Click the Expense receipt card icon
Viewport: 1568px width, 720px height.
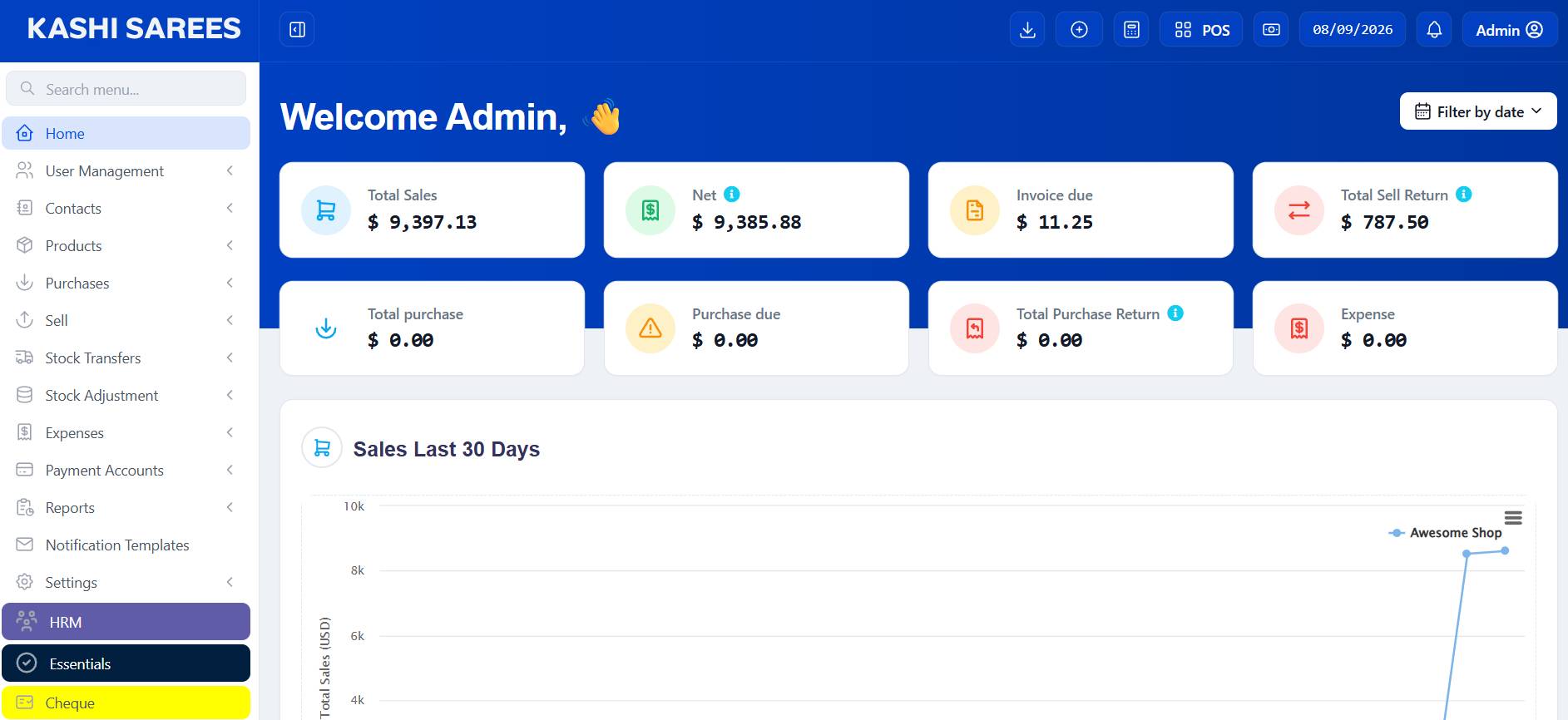pyautogui.click(x=1299, y=328)
